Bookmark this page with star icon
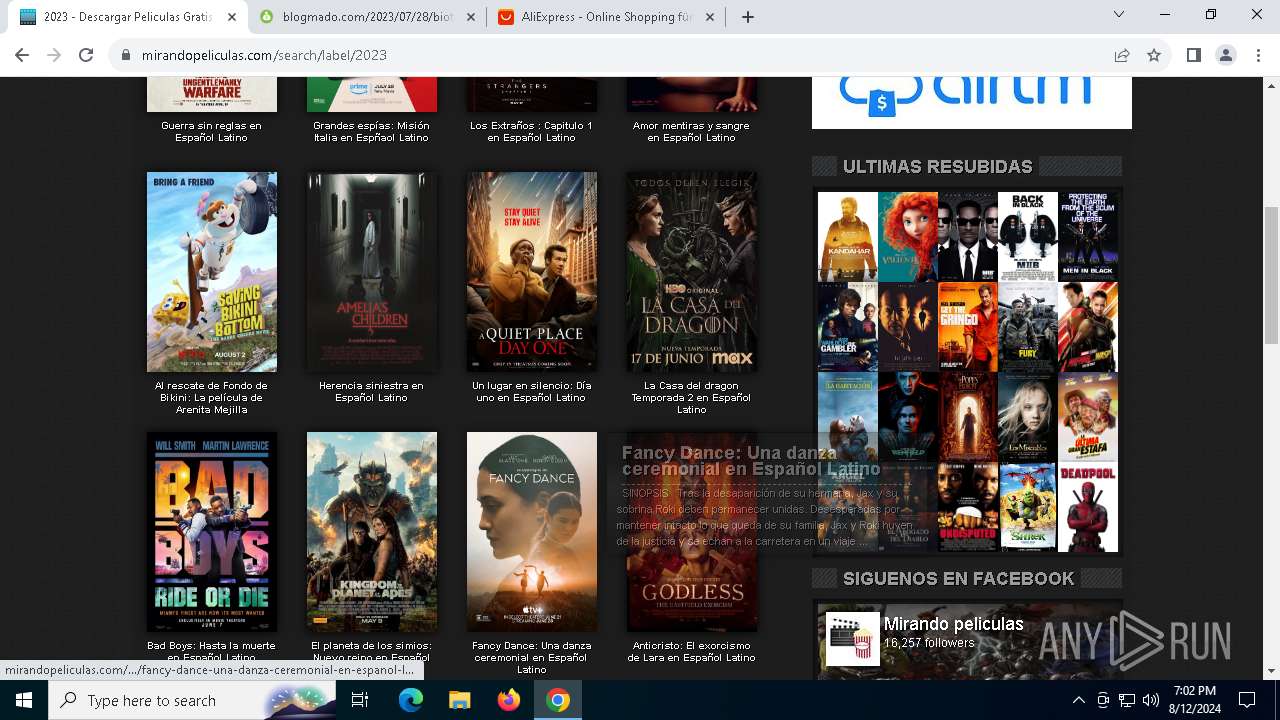1280x720 pixels. pos(1154,55)
